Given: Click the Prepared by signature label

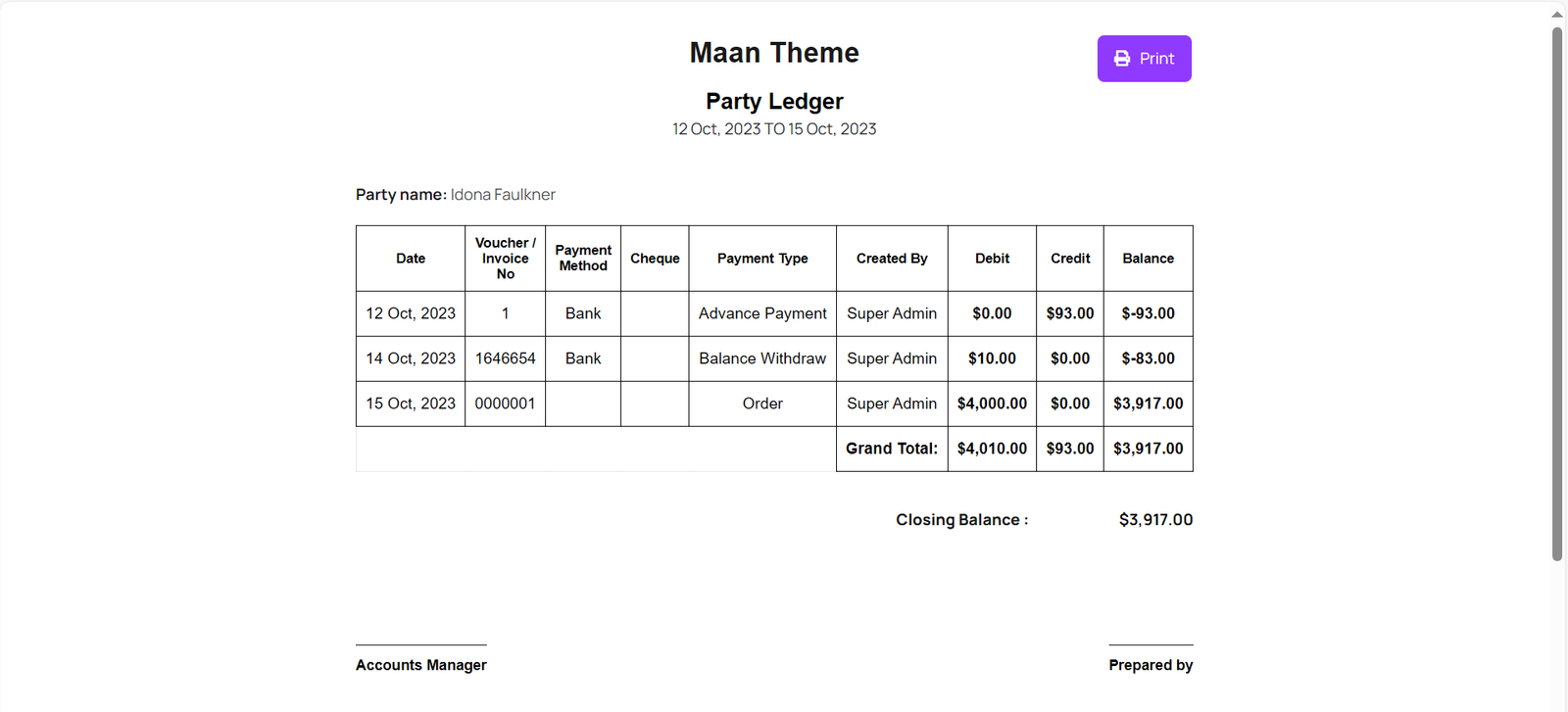Looking at the screenshot, I should (1151, 665).
